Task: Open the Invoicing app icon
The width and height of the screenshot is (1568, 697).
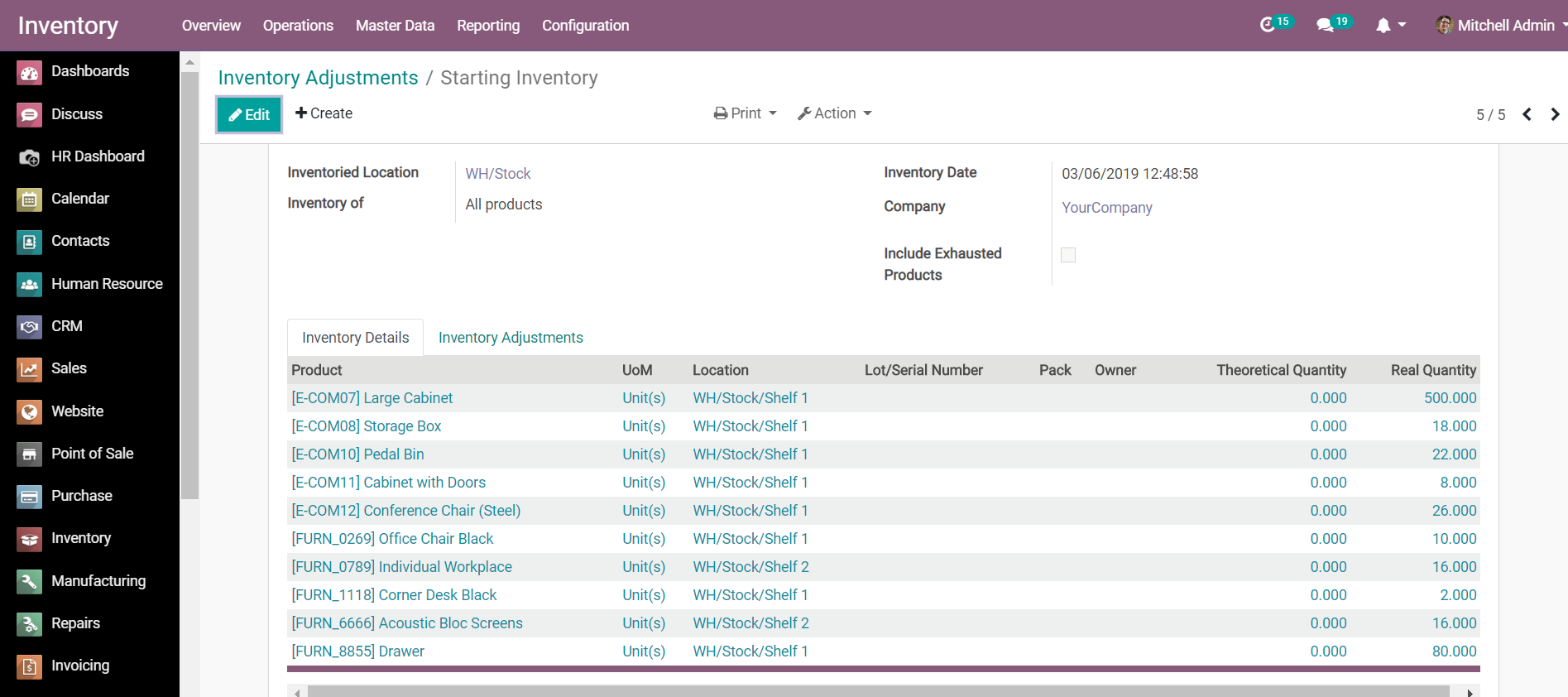Action: coord(30,666)
